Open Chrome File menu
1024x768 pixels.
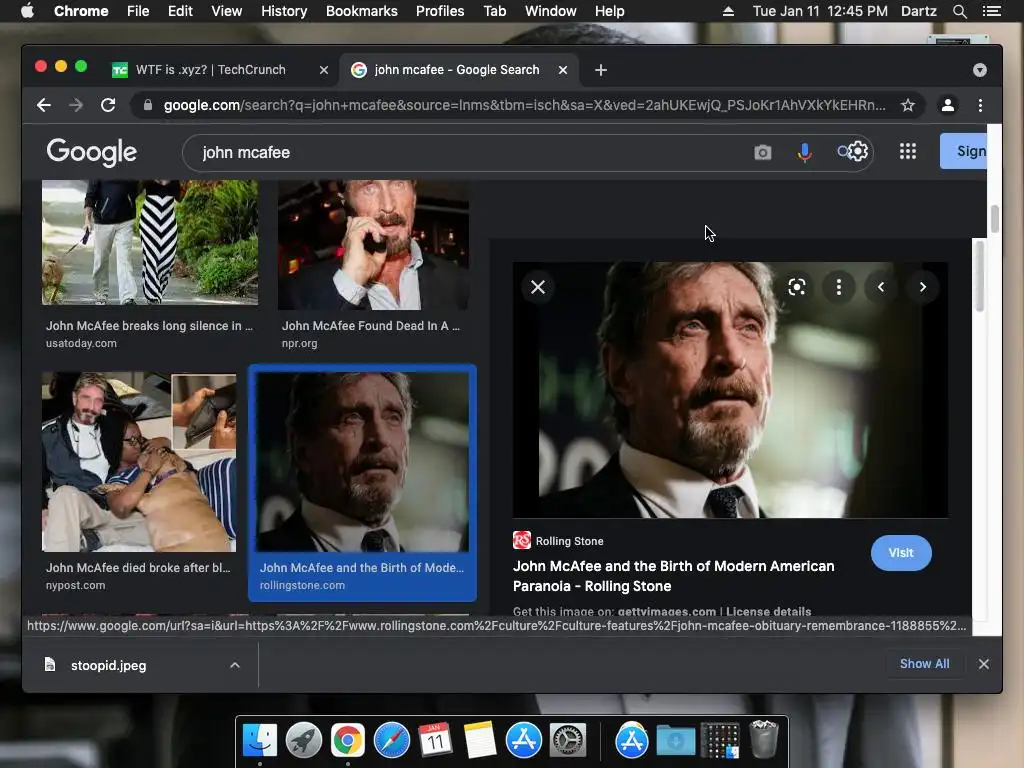click(x=138, y=11)
